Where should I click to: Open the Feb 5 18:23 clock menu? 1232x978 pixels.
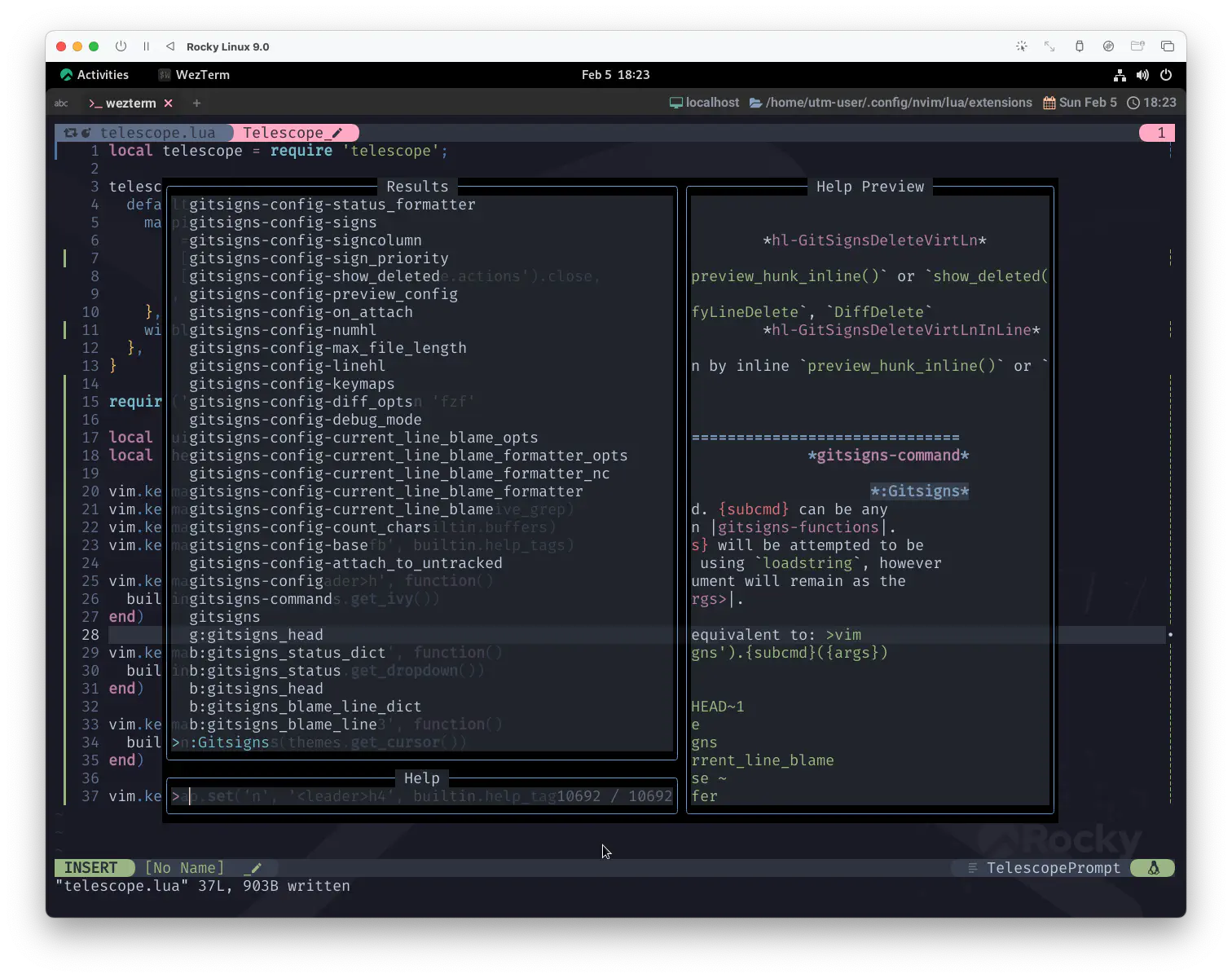[x=616, y=75]
